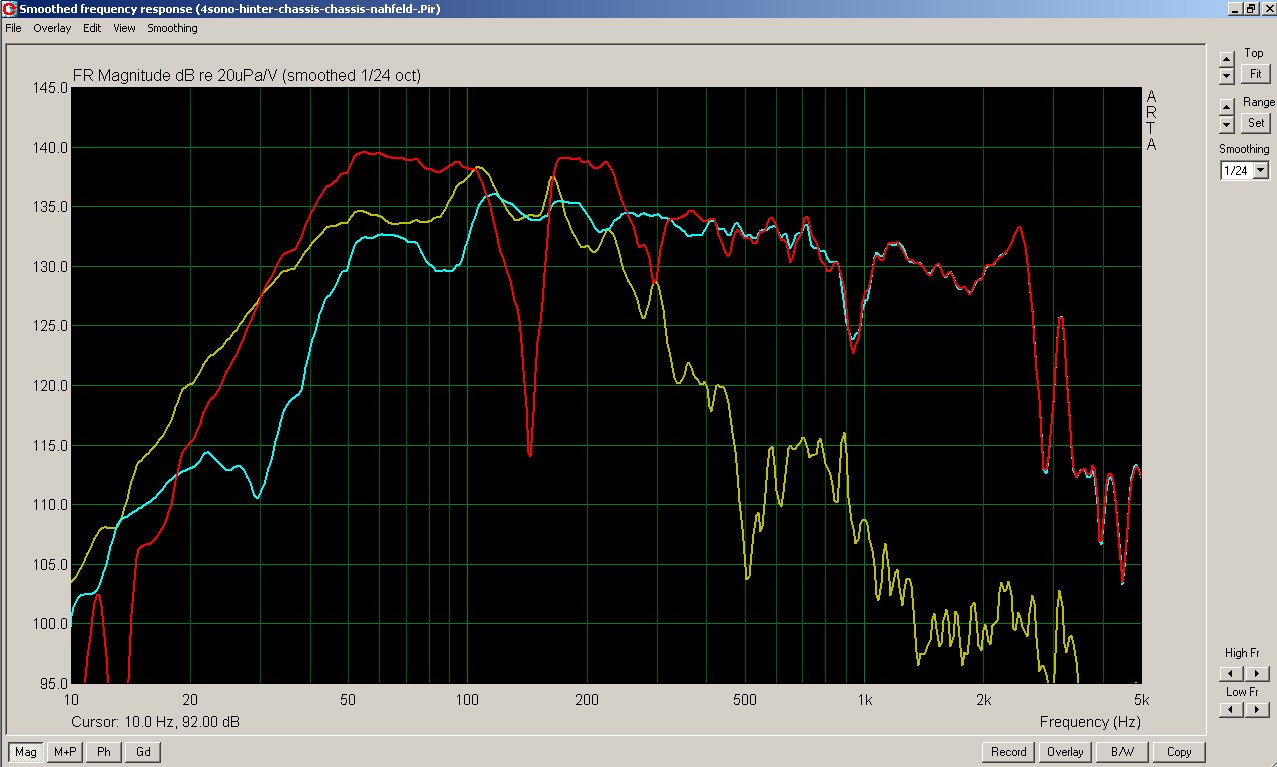Toggle the M+P display mode
The image size is (1277, 767).
click(65, 752)
